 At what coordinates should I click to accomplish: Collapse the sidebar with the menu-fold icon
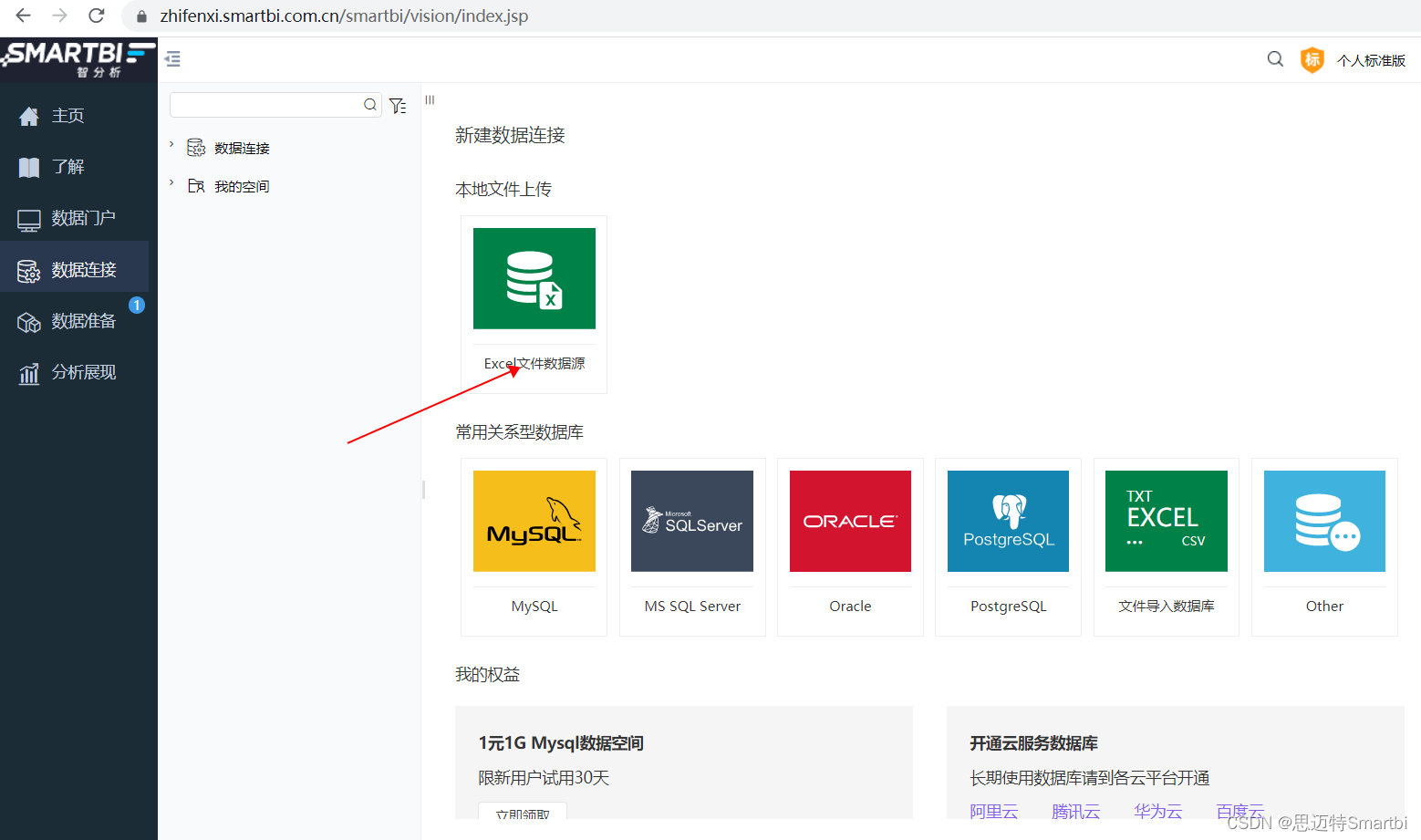[172, 59]
